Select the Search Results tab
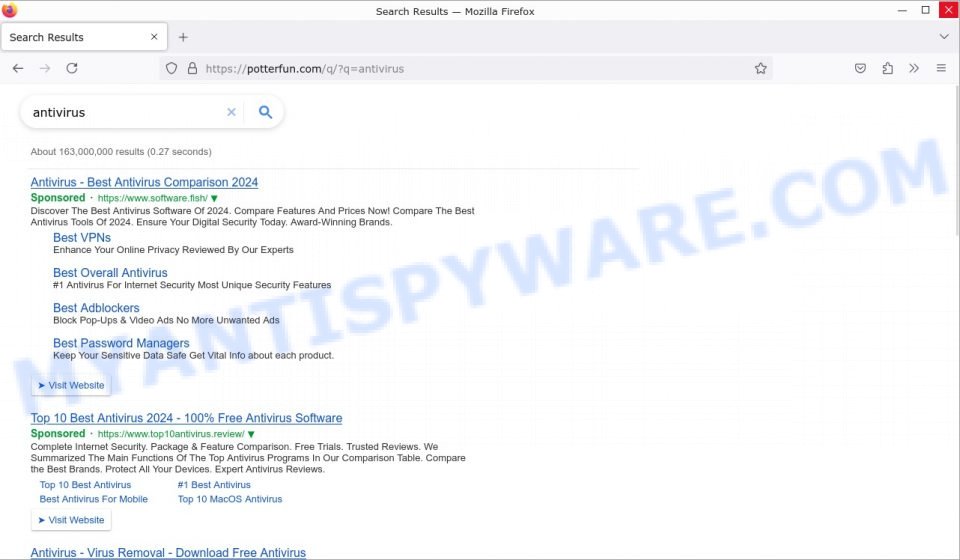Viewport: 960px width, 560px height. click(x=83, y=37)
